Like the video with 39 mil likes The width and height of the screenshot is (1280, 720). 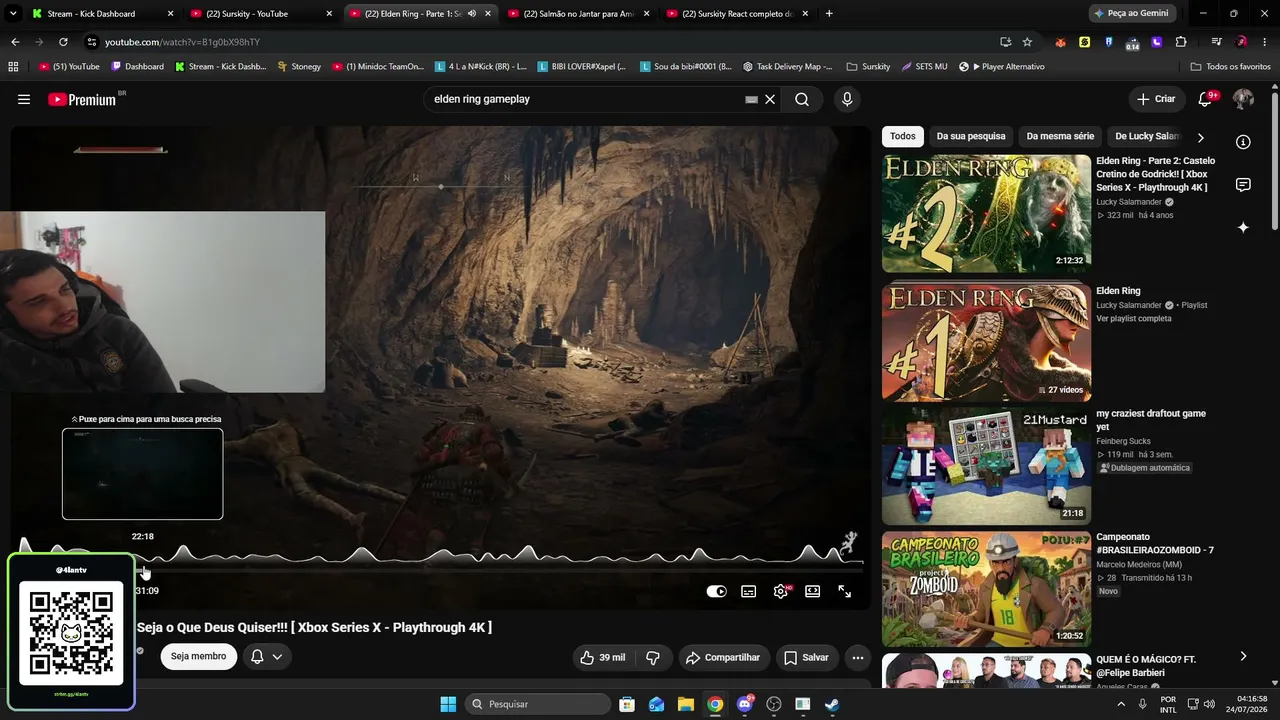tap(602, 657)
